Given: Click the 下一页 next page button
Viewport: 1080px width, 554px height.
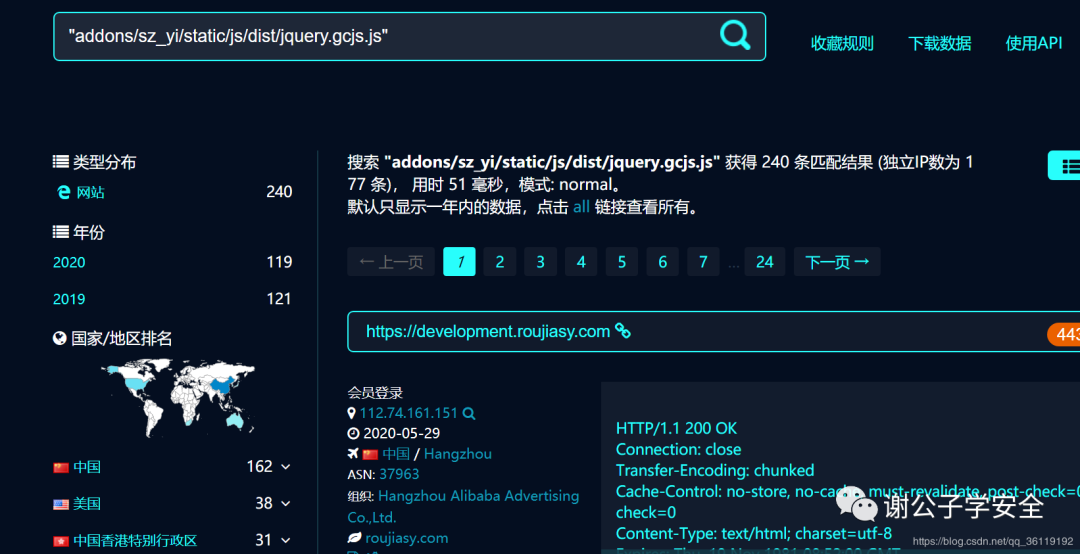Looking at the screenshot, I should [x=837, y=262].
